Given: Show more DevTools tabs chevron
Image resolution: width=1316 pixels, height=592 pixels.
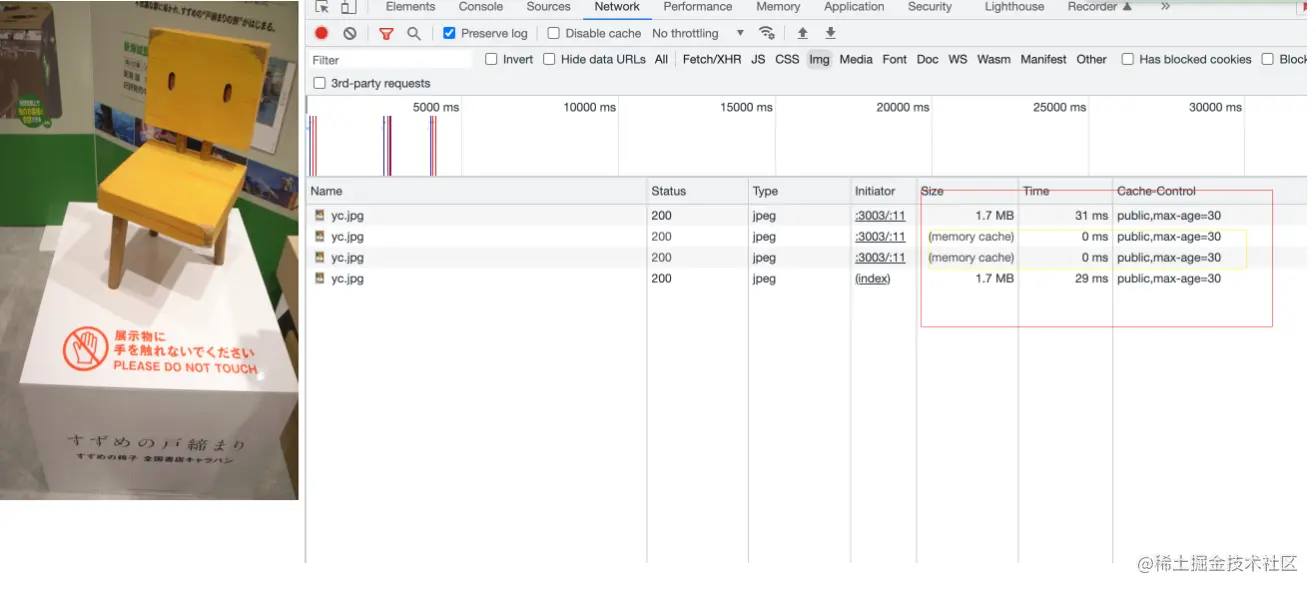Looking at the screenshot, I should pos(1165,6).
